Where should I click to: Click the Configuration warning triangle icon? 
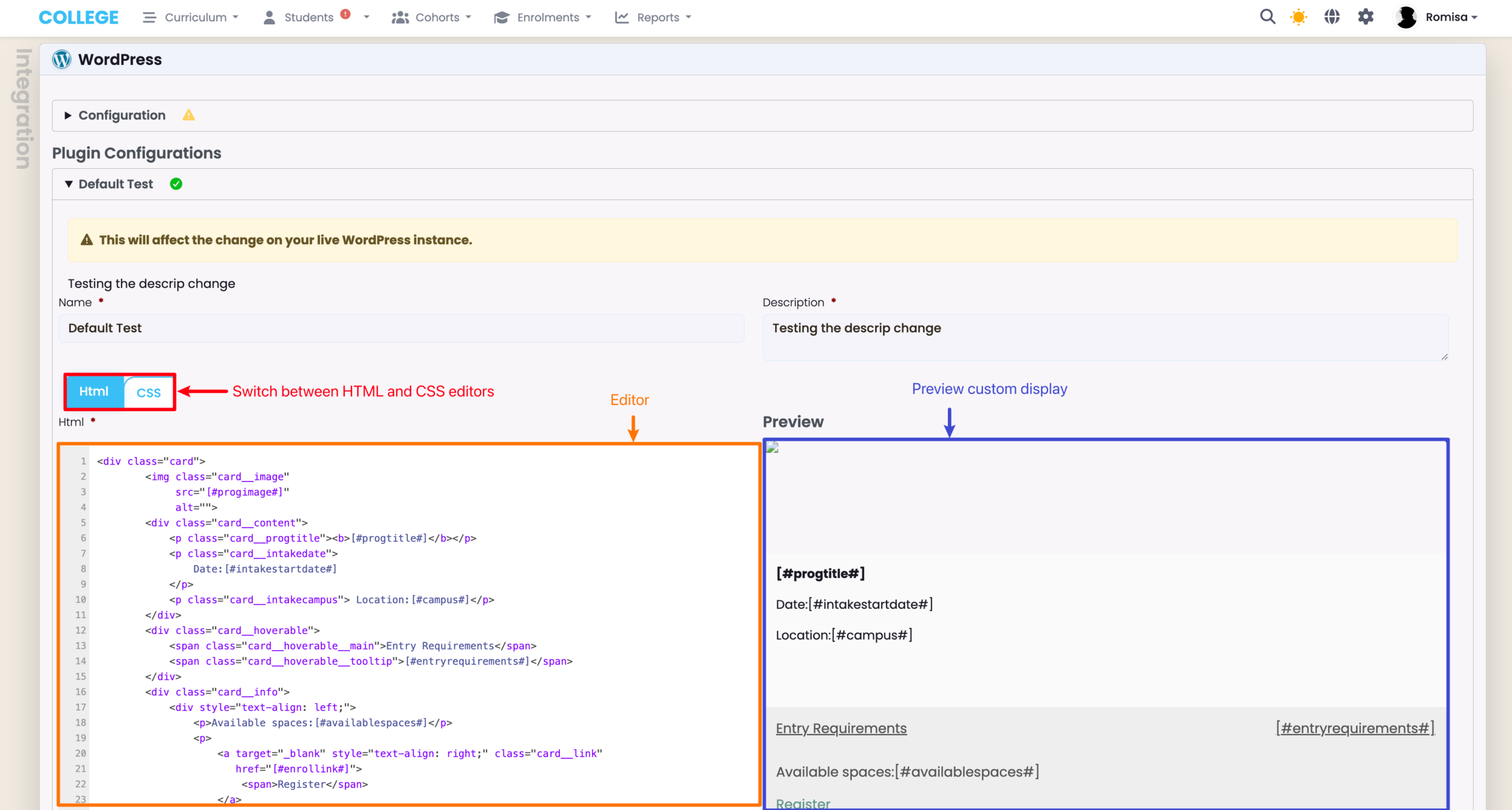[x=188, y=115]
